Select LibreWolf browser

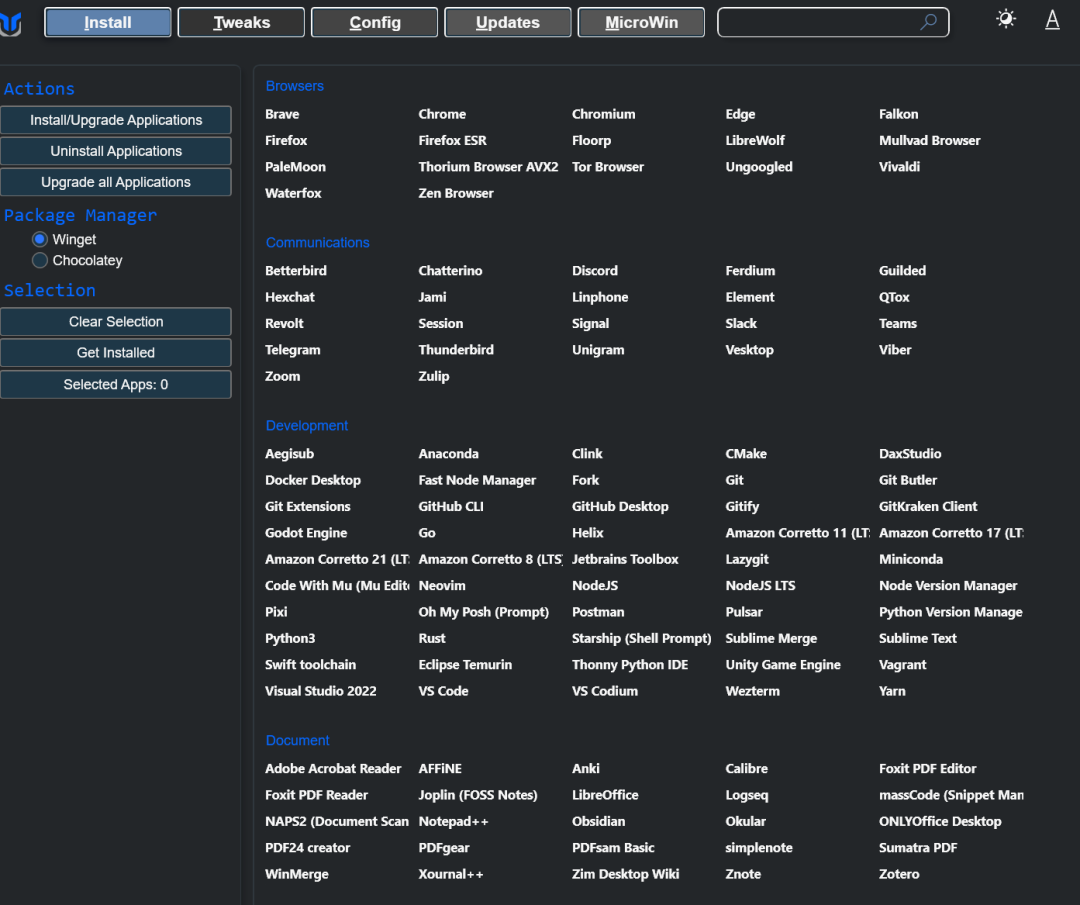point(755,141)
